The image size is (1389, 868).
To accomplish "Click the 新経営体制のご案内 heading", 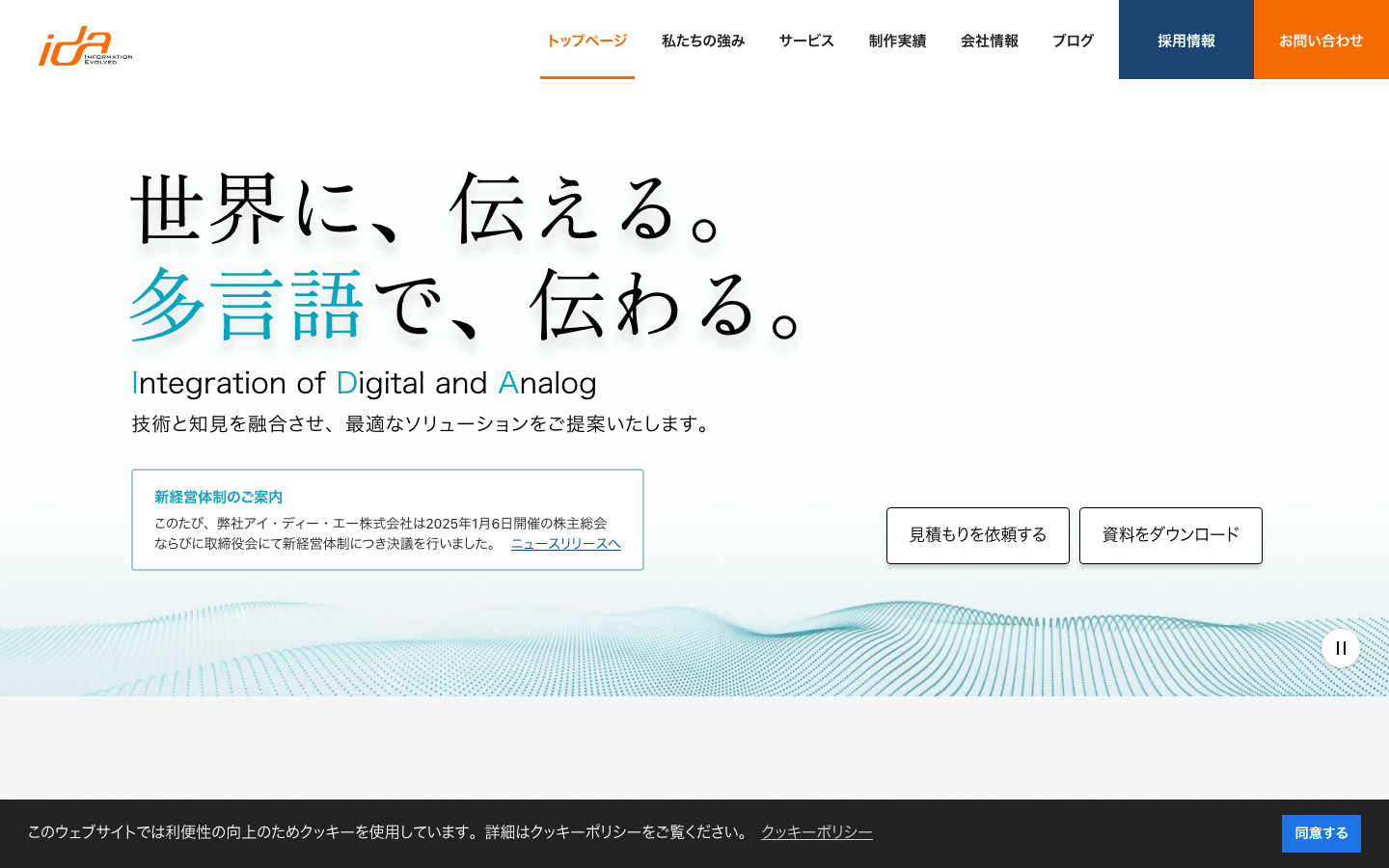I will click(x=218, y=497).
